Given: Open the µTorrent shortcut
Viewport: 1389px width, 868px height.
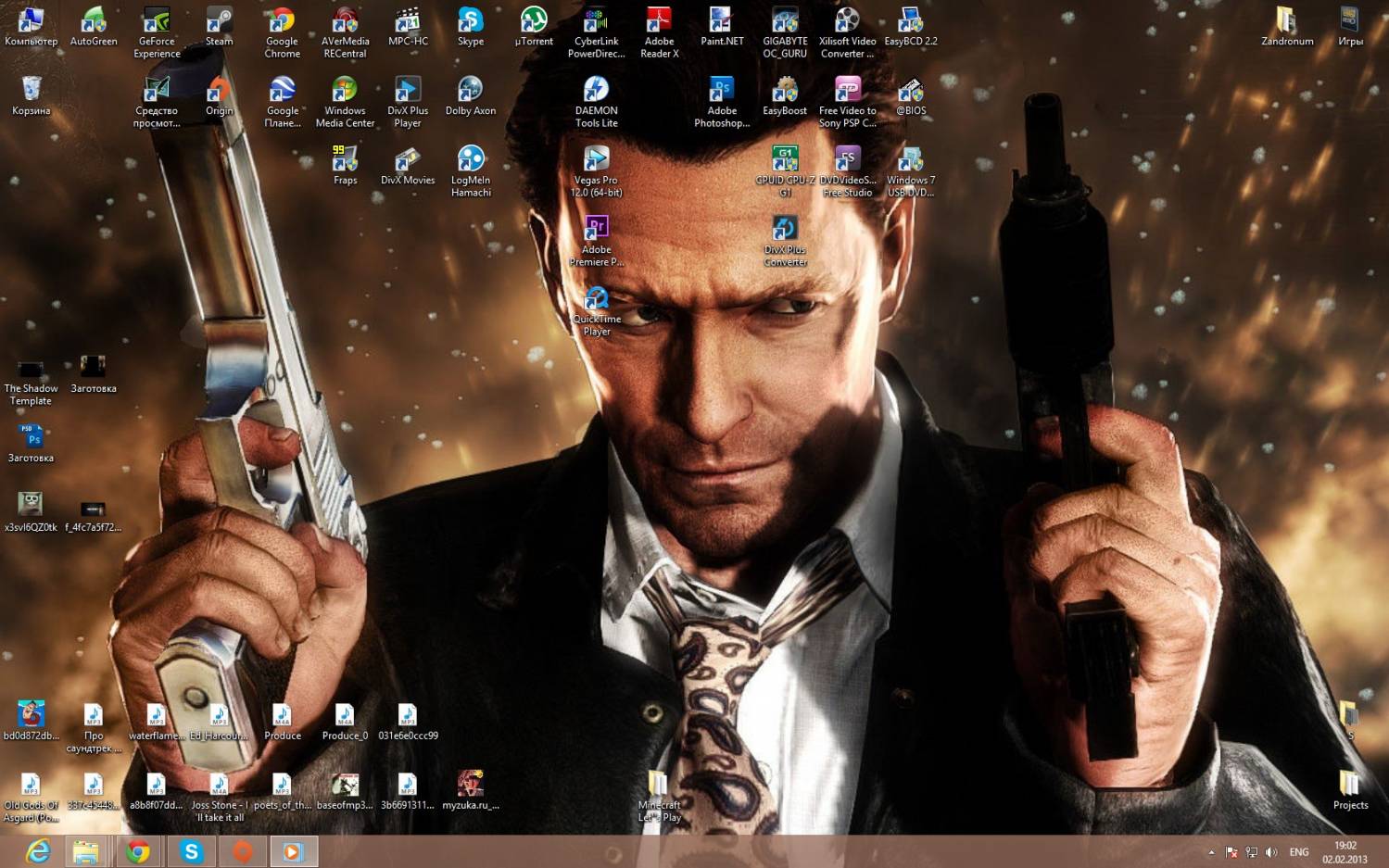Looking at the screenshot, I should pos(534,27).
